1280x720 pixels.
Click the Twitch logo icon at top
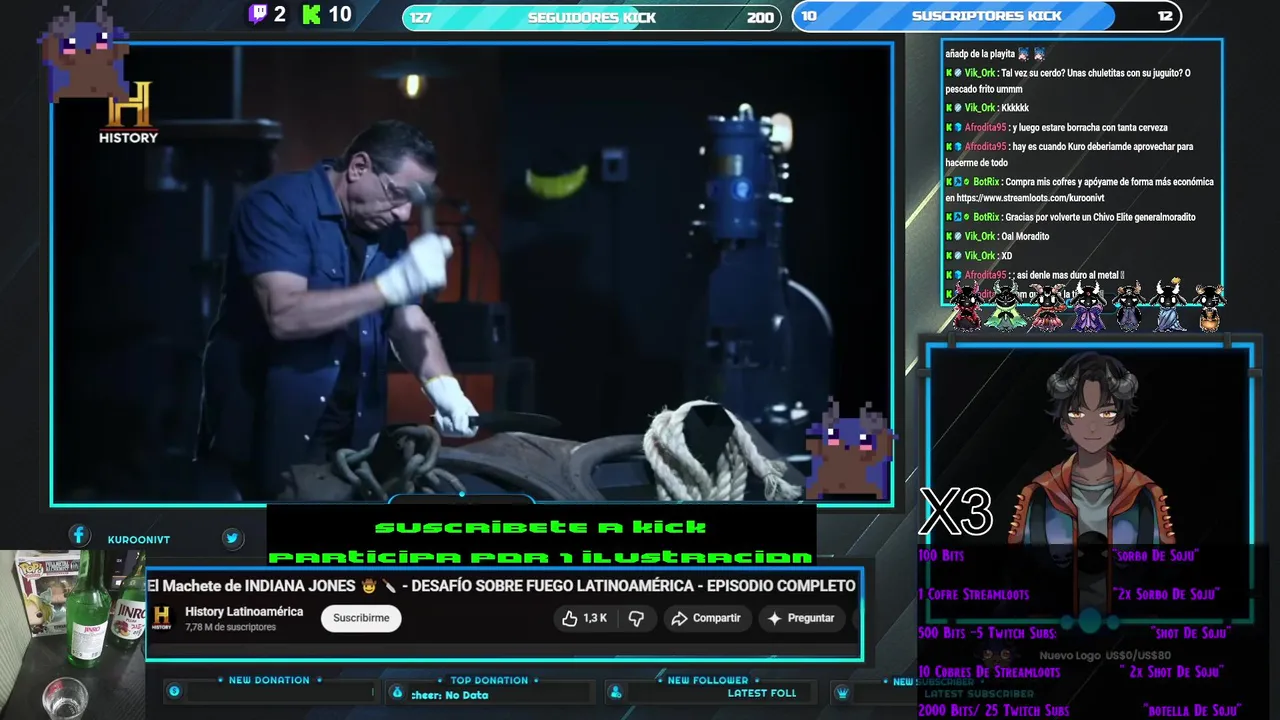pos(258,14)
